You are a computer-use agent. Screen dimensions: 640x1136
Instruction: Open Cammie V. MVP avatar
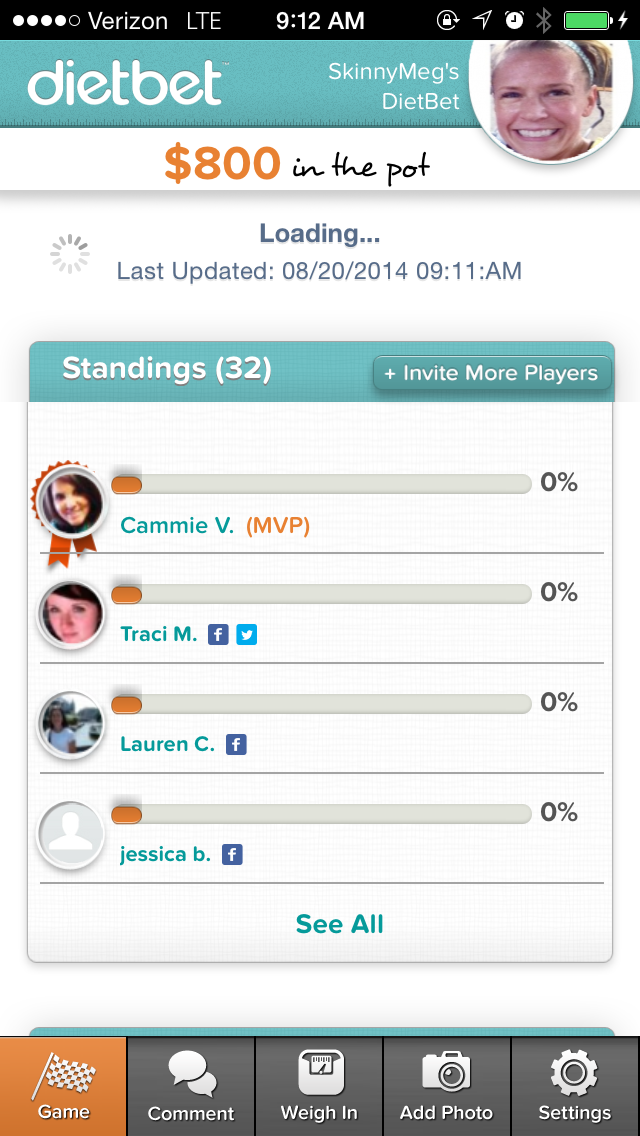[70, 504]
